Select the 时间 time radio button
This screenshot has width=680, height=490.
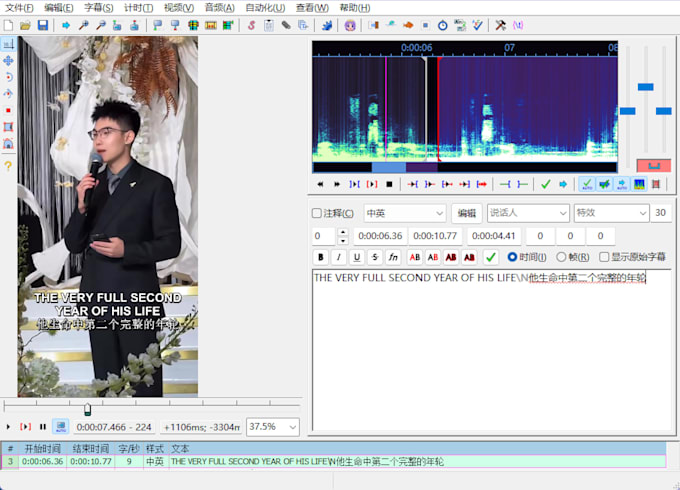coord(512,257)
